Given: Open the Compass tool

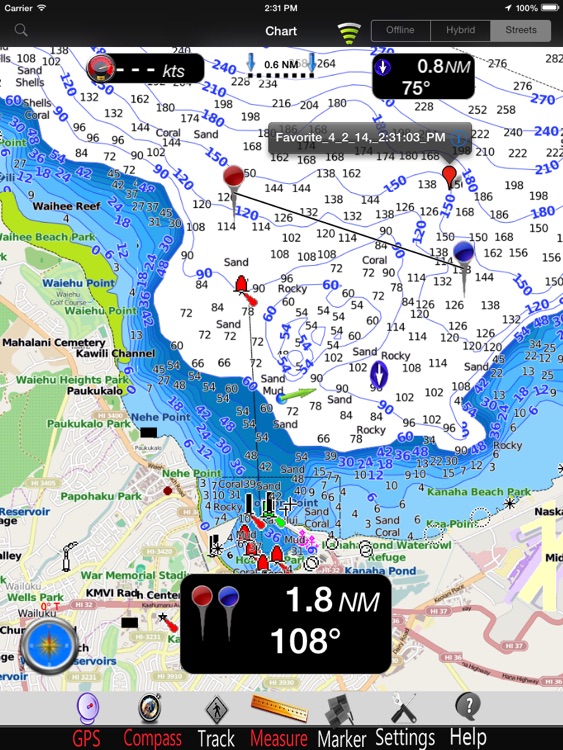Looking at the screenshot, I should pos(150,708).
